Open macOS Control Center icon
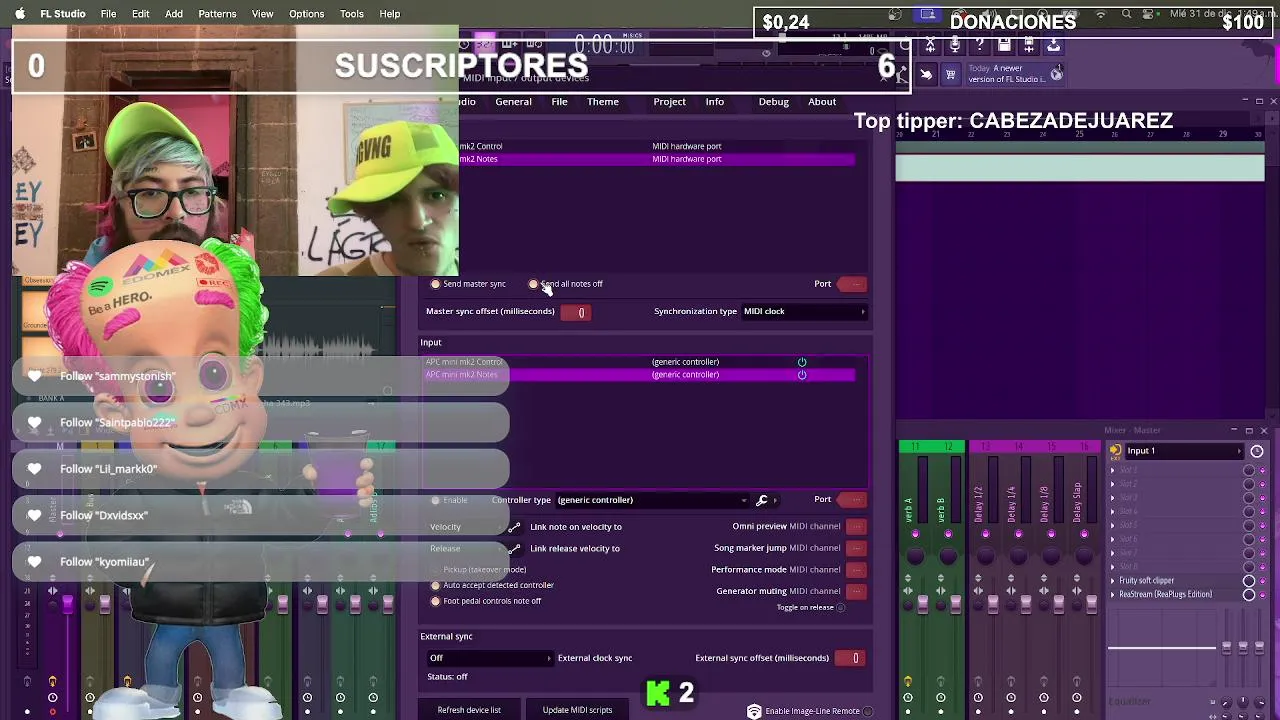 pos(1150,14)
